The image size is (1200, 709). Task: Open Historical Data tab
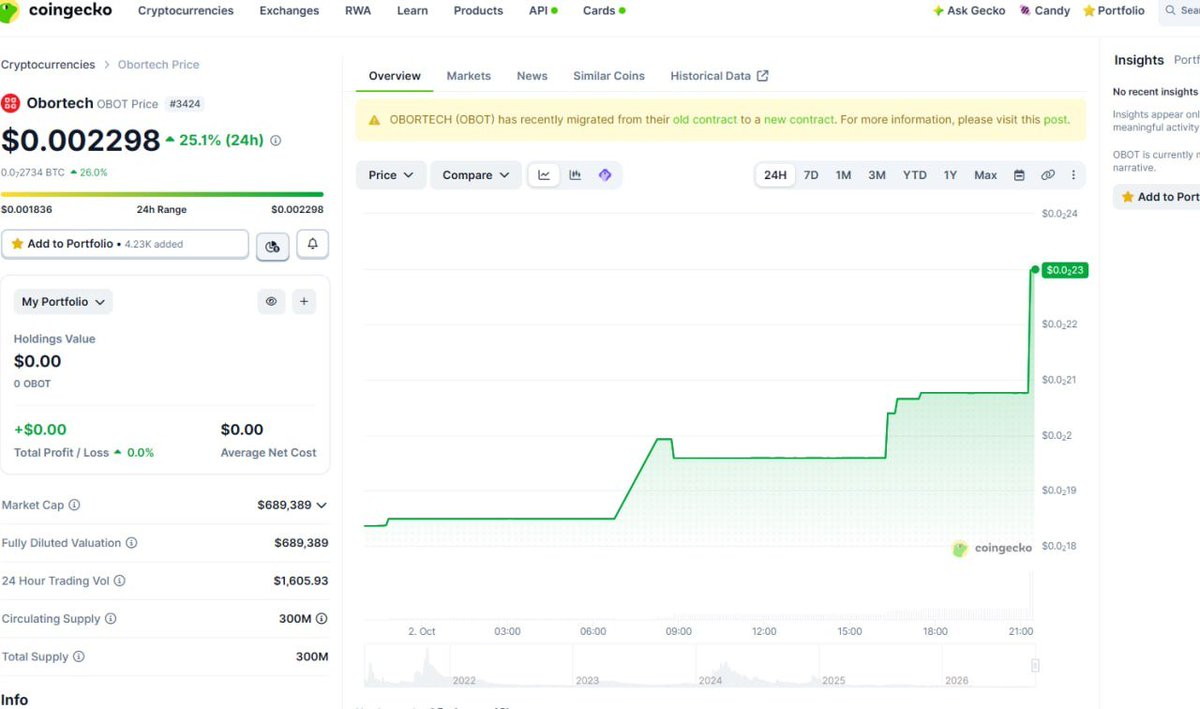point(719,76)
